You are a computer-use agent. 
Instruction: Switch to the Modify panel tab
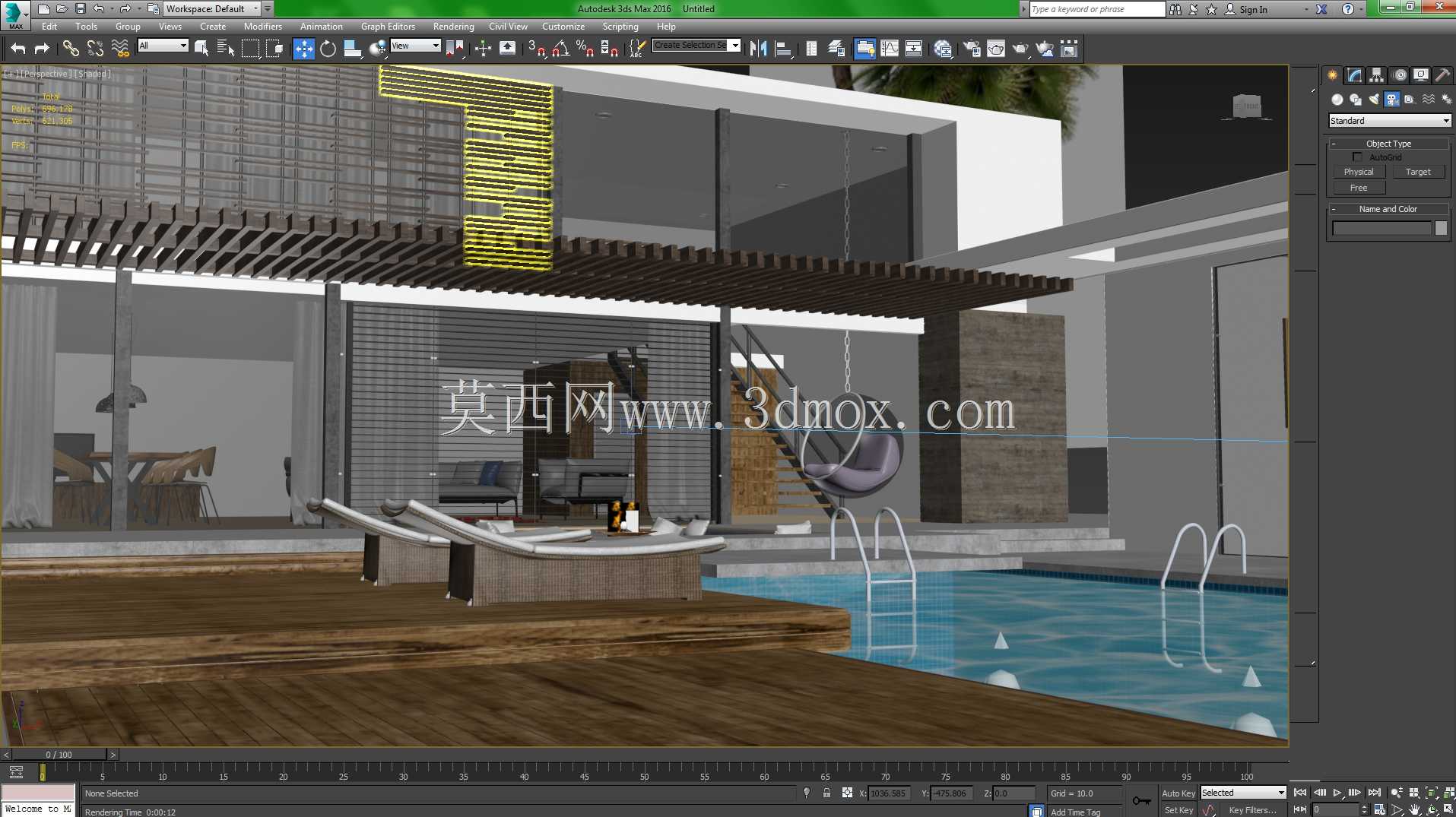pos(1354,75)
